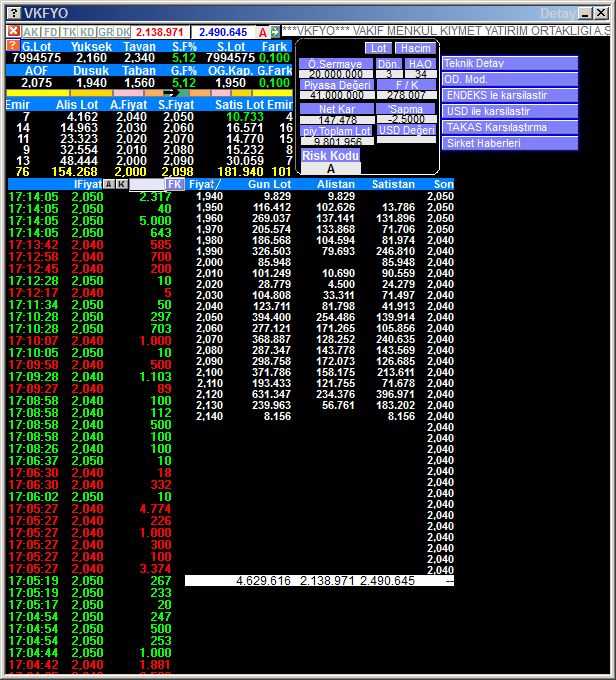Click the Satistan column header
This screenshot has height=680, width=616.
(393, 184)
